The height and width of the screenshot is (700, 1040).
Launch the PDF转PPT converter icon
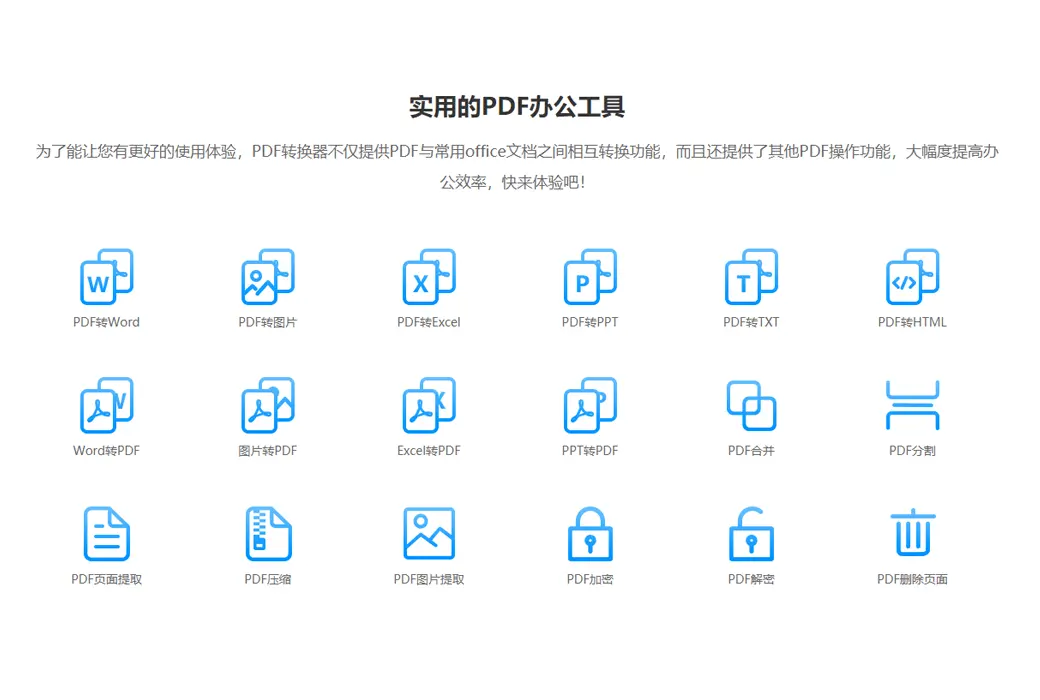coord(590,277)
